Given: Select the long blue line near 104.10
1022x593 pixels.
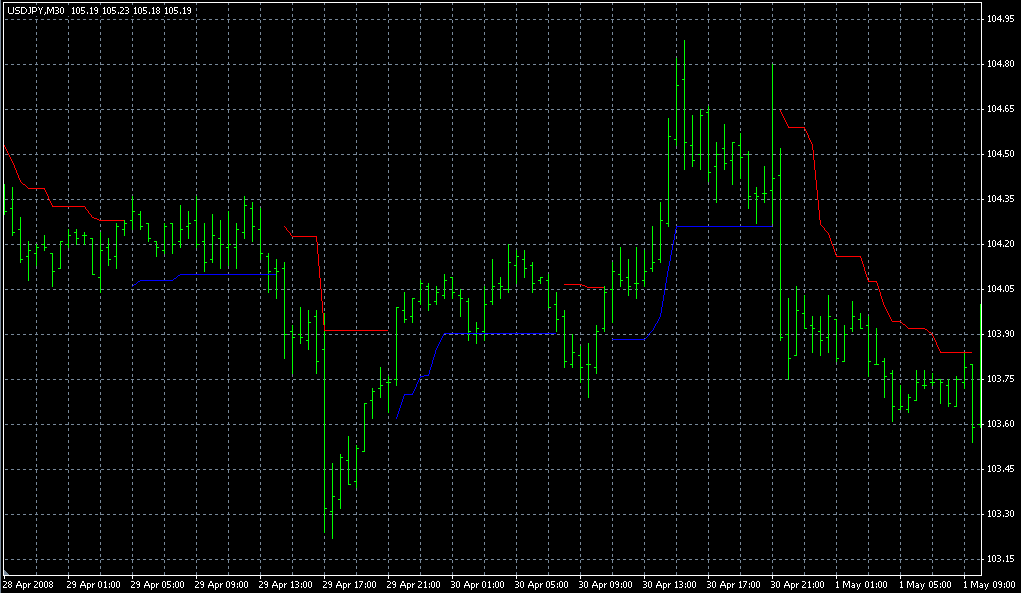Looking at the screenshot, I should click(225, 273).
